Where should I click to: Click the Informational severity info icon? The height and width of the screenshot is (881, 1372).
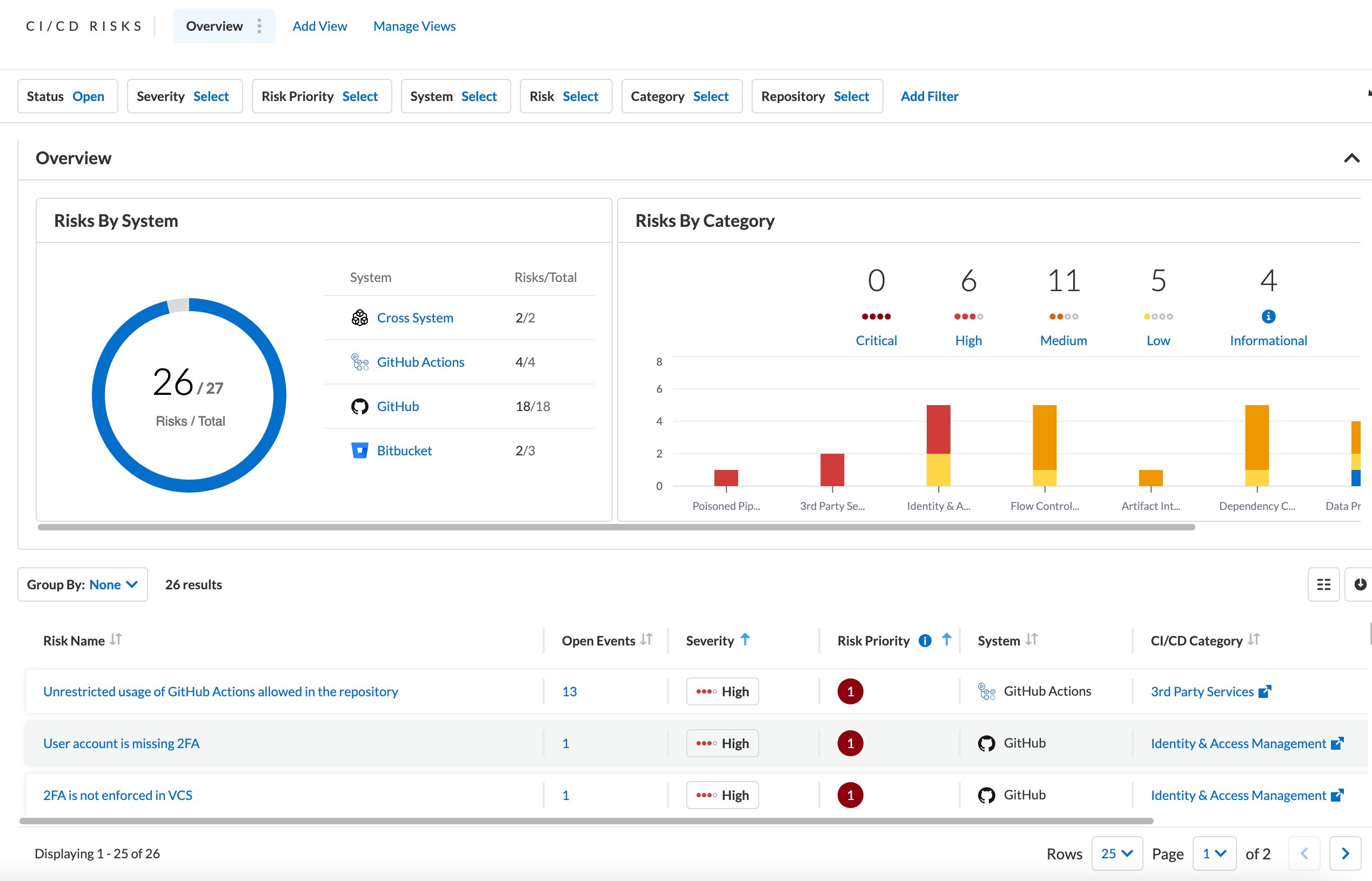click(x=1268, y=317)
